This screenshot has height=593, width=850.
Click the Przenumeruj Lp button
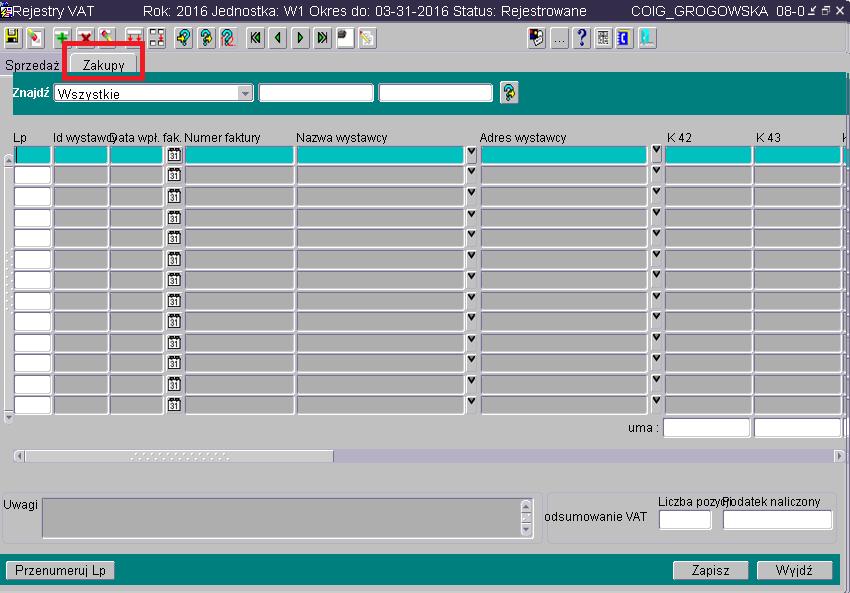[x=60, y=570]
